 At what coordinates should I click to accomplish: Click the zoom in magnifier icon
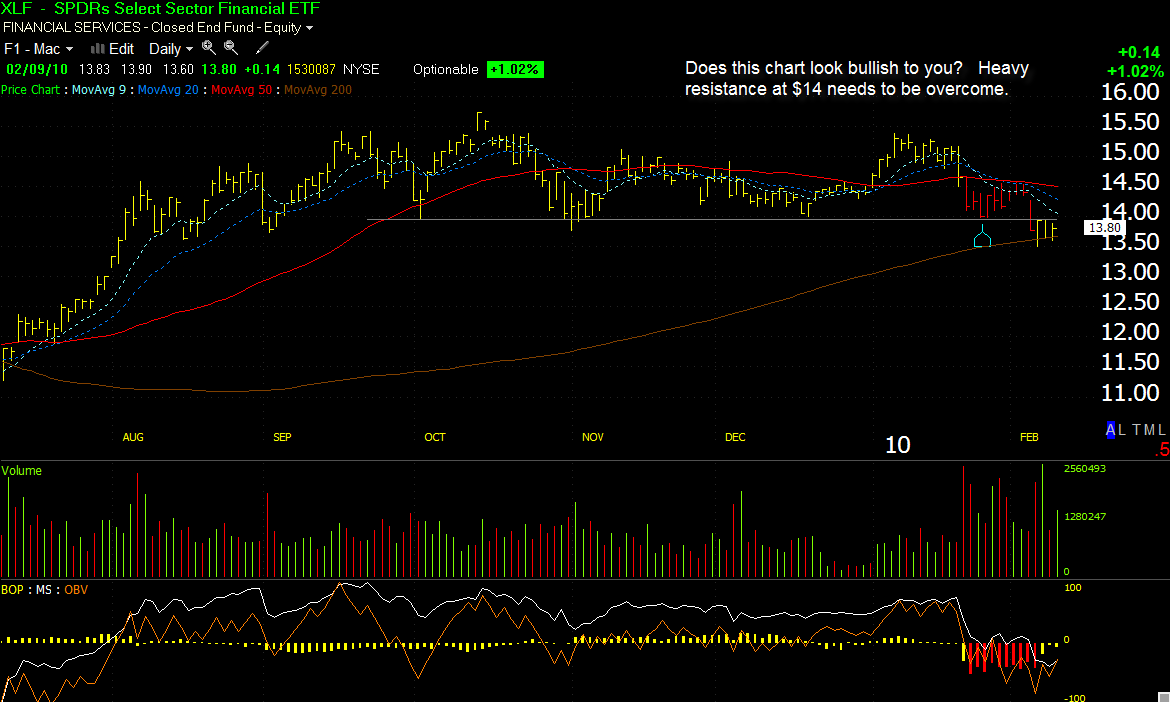point(208,48)
